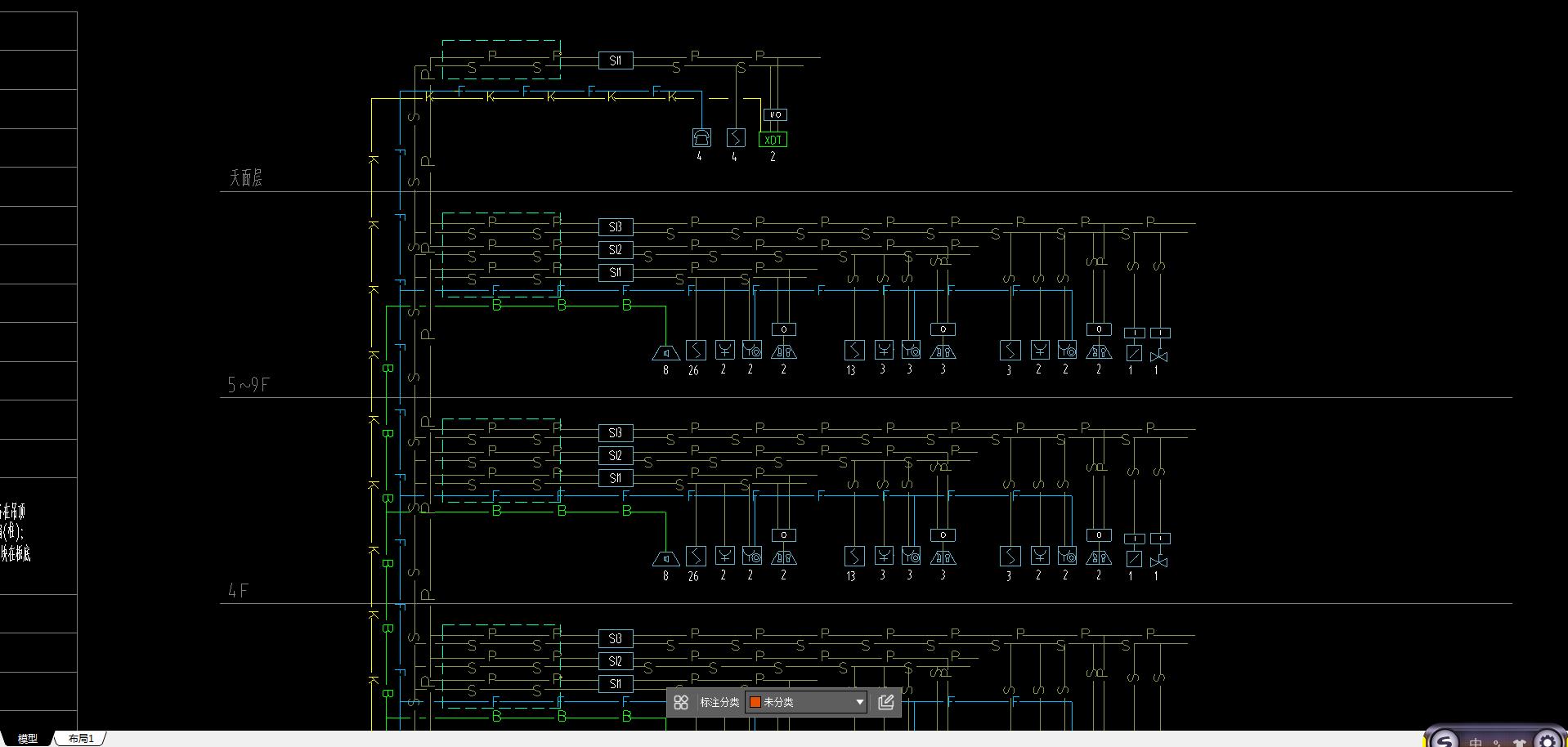
Task: Toggle the 中 Chinese input mode indicator
Action: pyautogui.click(x=1476, y=742)
